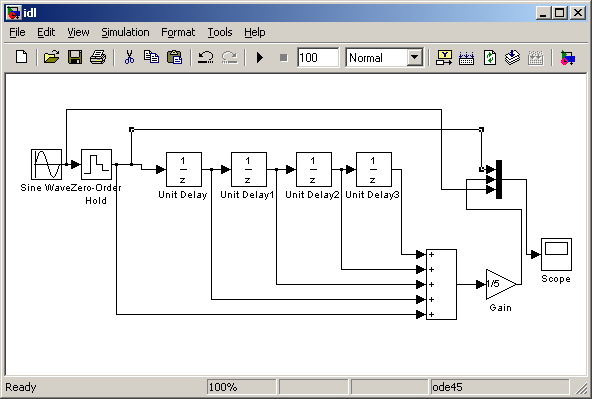The height and width of the screenshot is (399, 592).
Task: Open the Edit menu
Action: pos(46,32)
